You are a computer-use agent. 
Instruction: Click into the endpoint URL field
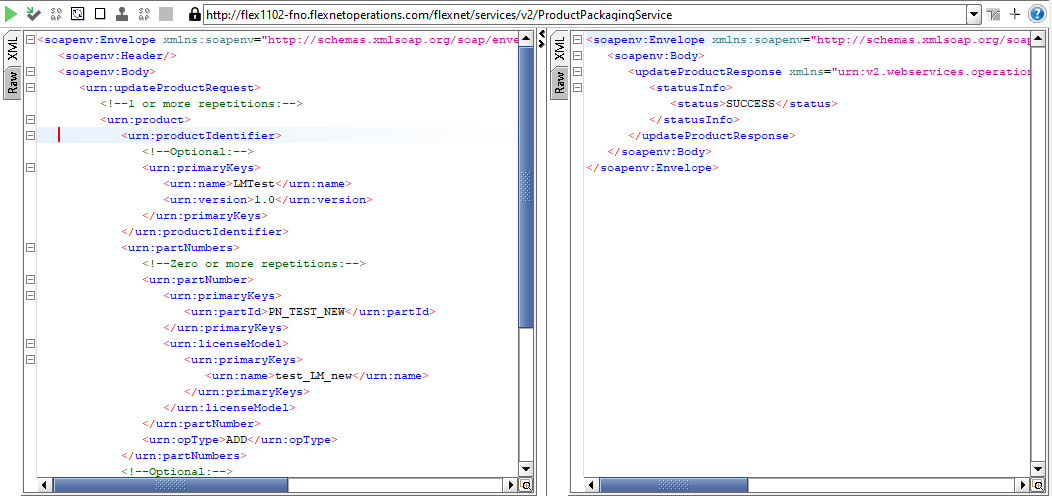(584, 14)
